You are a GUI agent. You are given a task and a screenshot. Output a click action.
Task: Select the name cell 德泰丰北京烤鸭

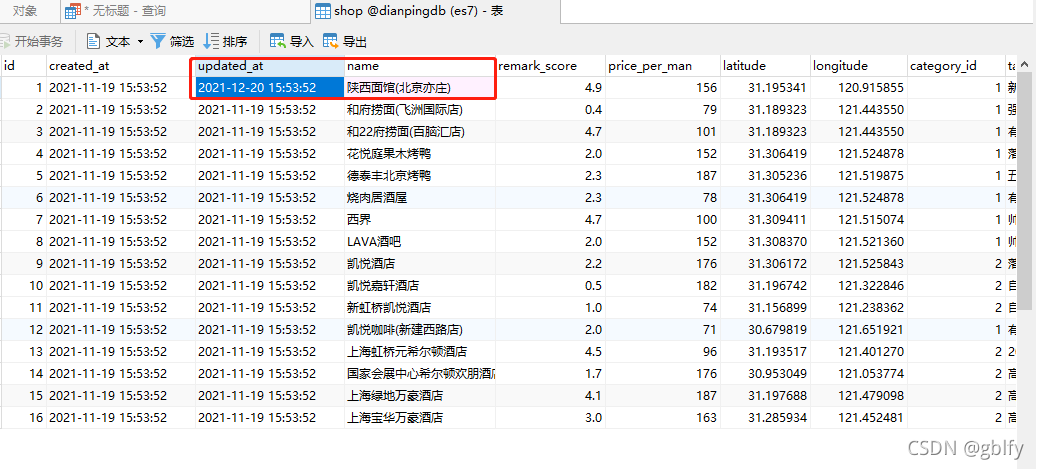coord(419,176)
